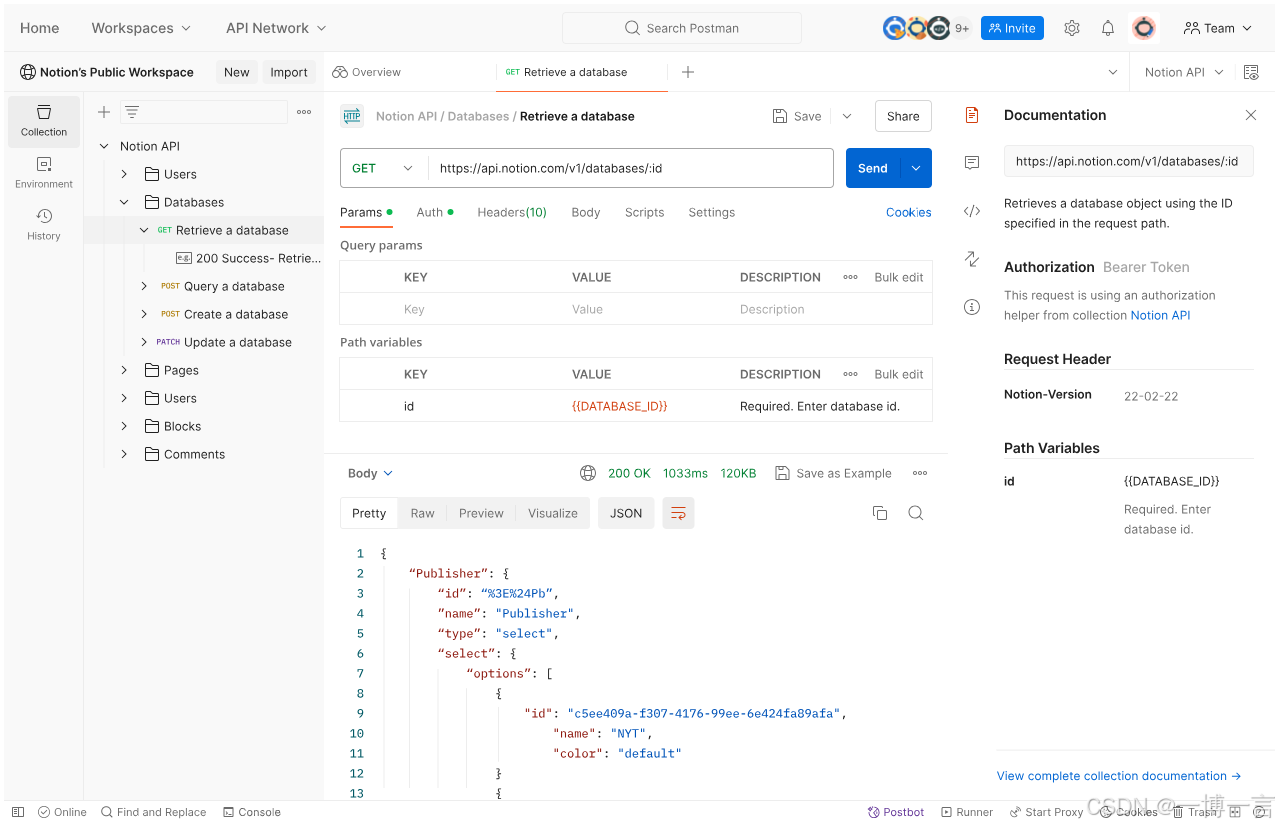Screen dimensions: 1279x828
Task: Click the Search Postman field
Action: (682, 28)
